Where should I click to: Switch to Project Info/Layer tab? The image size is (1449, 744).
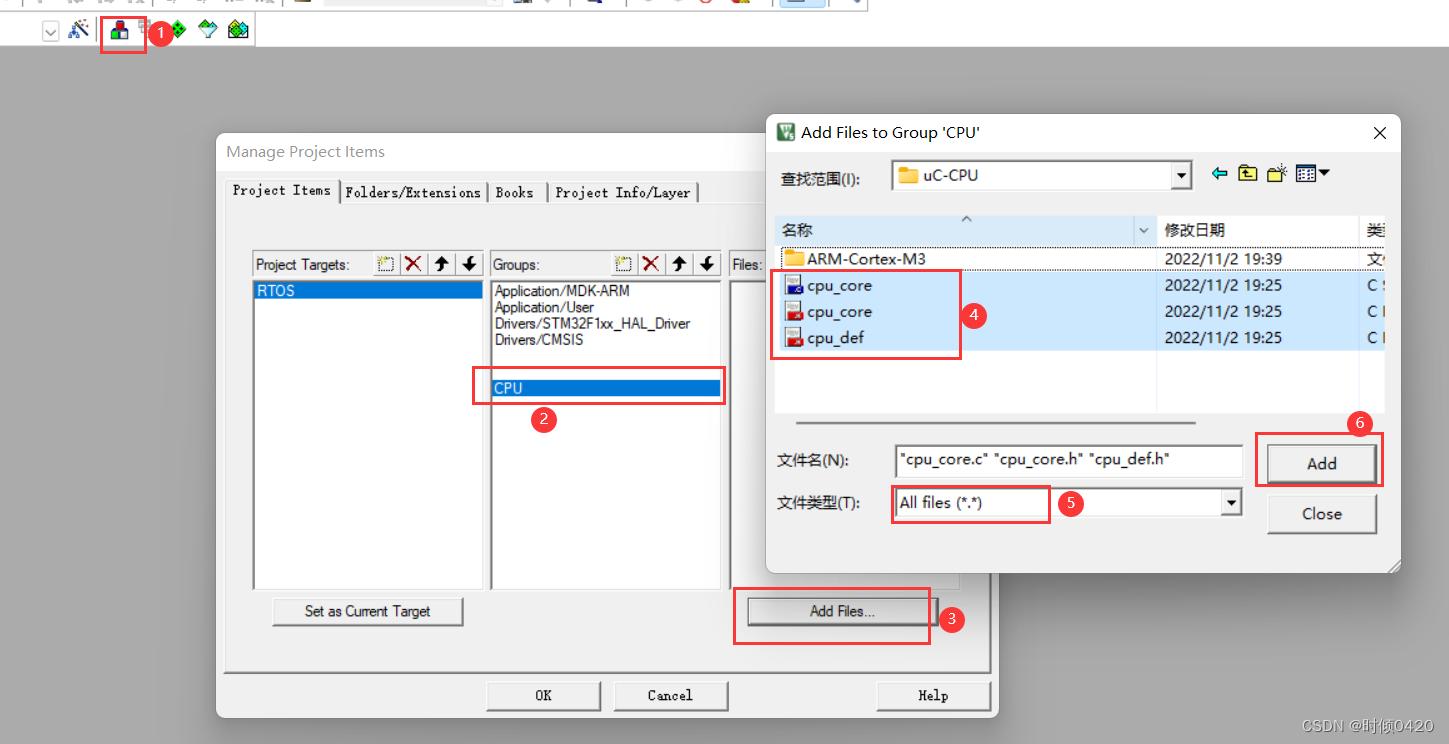622,192
